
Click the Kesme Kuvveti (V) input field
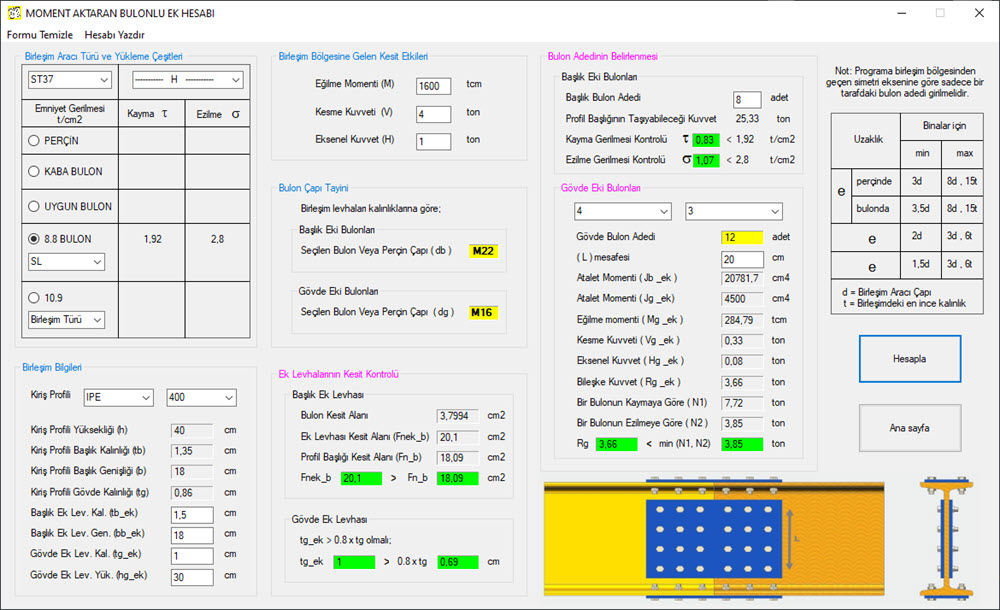434,114
